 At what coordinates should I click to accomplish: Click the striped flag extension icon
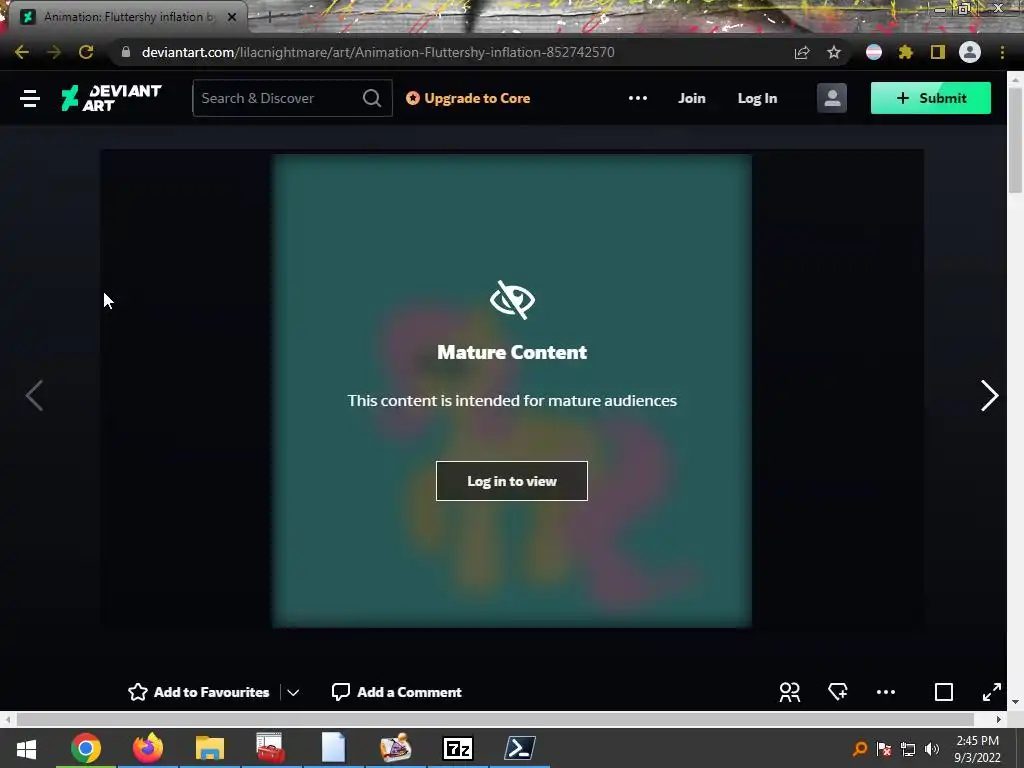click(874, 52)
